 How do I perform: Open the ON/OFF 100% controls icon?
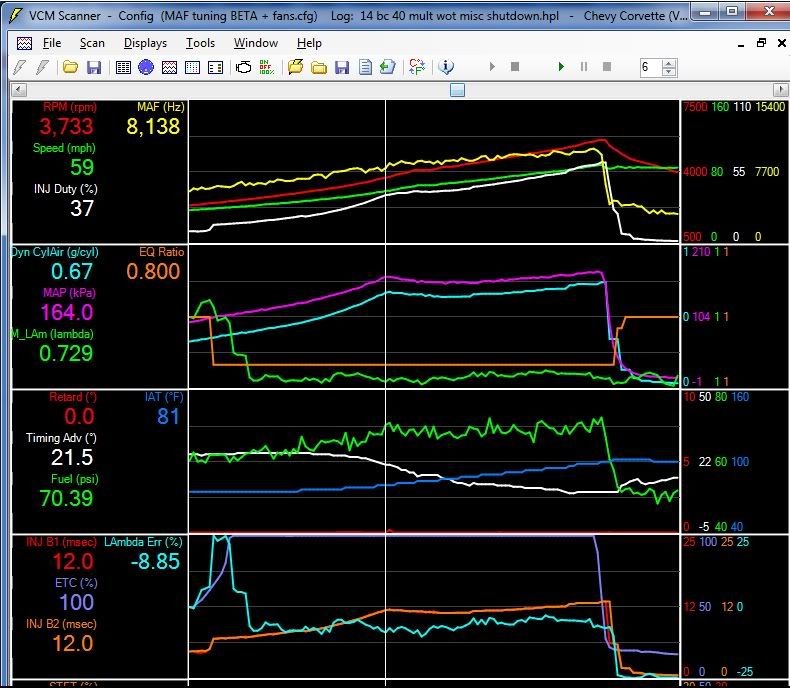point(266,67)
